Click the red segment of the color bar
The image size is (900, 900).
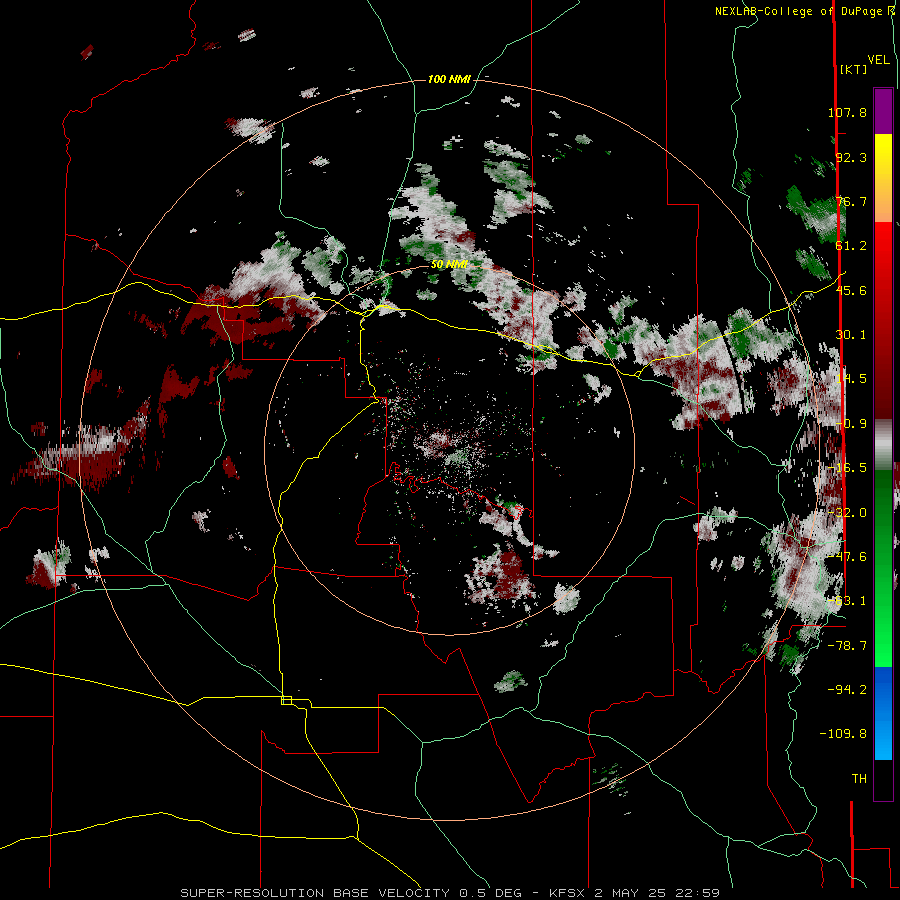(x=883, y=320)
